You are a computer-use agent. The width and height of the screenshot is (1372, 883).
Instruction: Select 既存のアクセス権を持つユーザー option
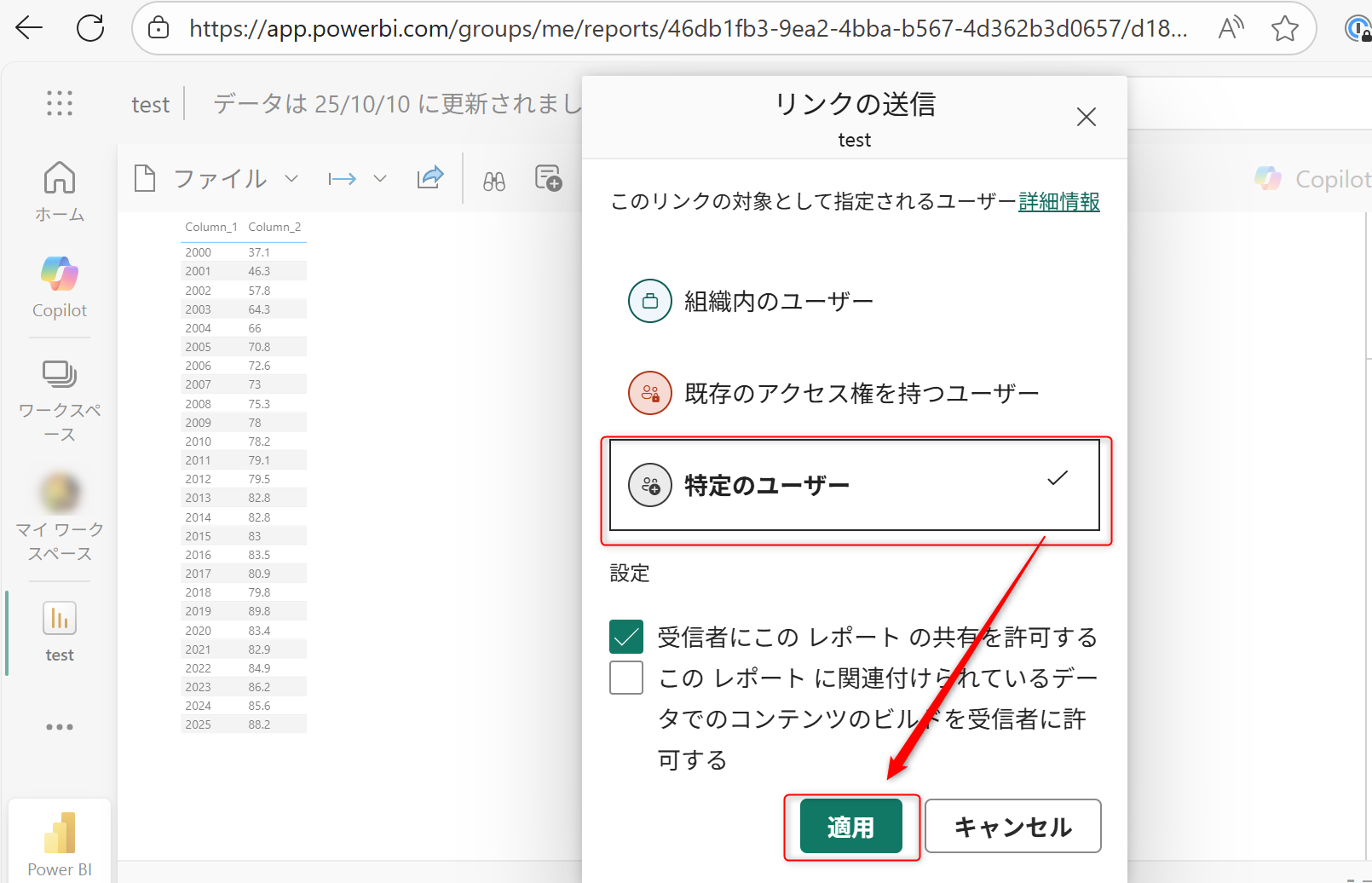(861, 394)
